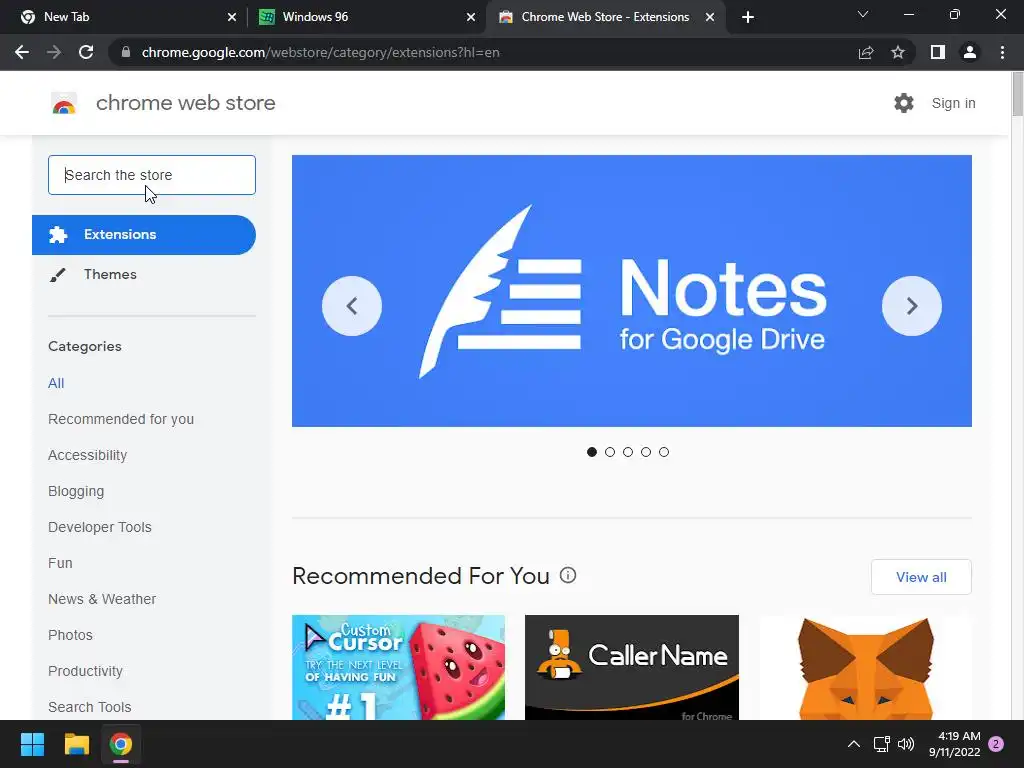Close the Chrome Web Store tab
The image size is (1024, 768).
(710, 17)
